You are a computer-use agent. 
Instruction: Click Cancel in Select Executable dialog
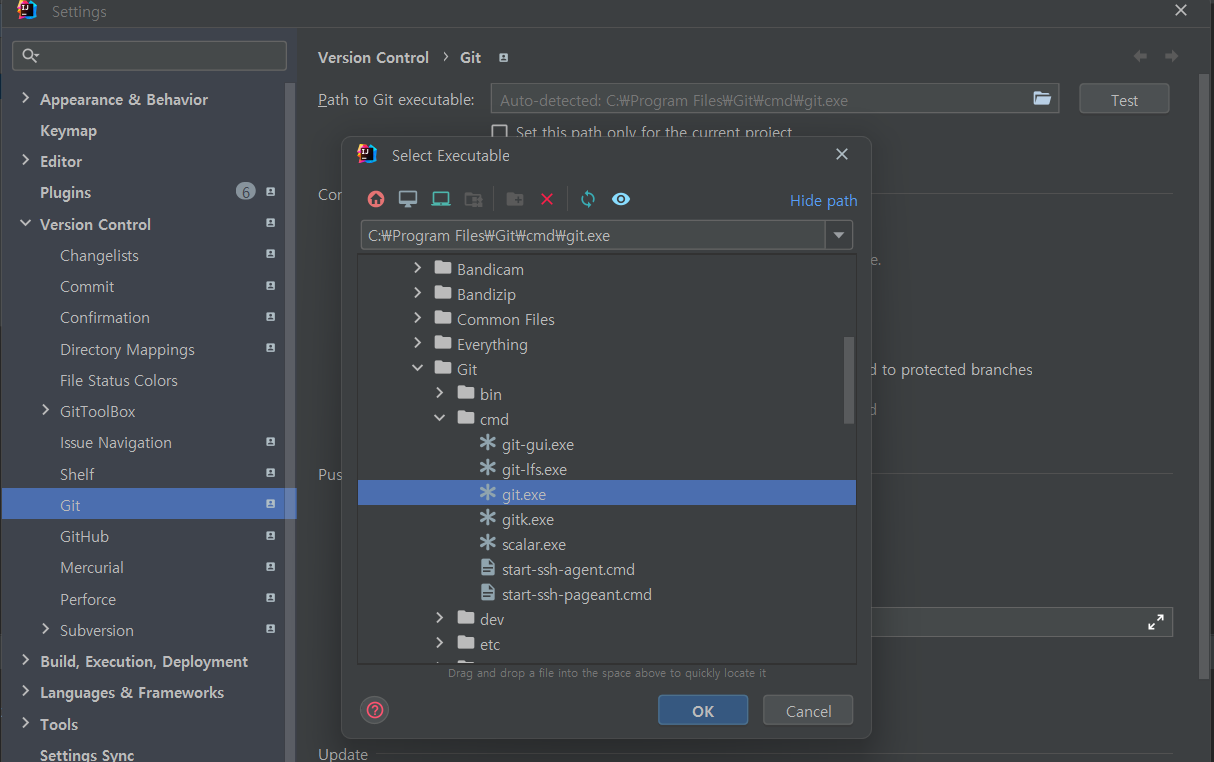[808, 711]
